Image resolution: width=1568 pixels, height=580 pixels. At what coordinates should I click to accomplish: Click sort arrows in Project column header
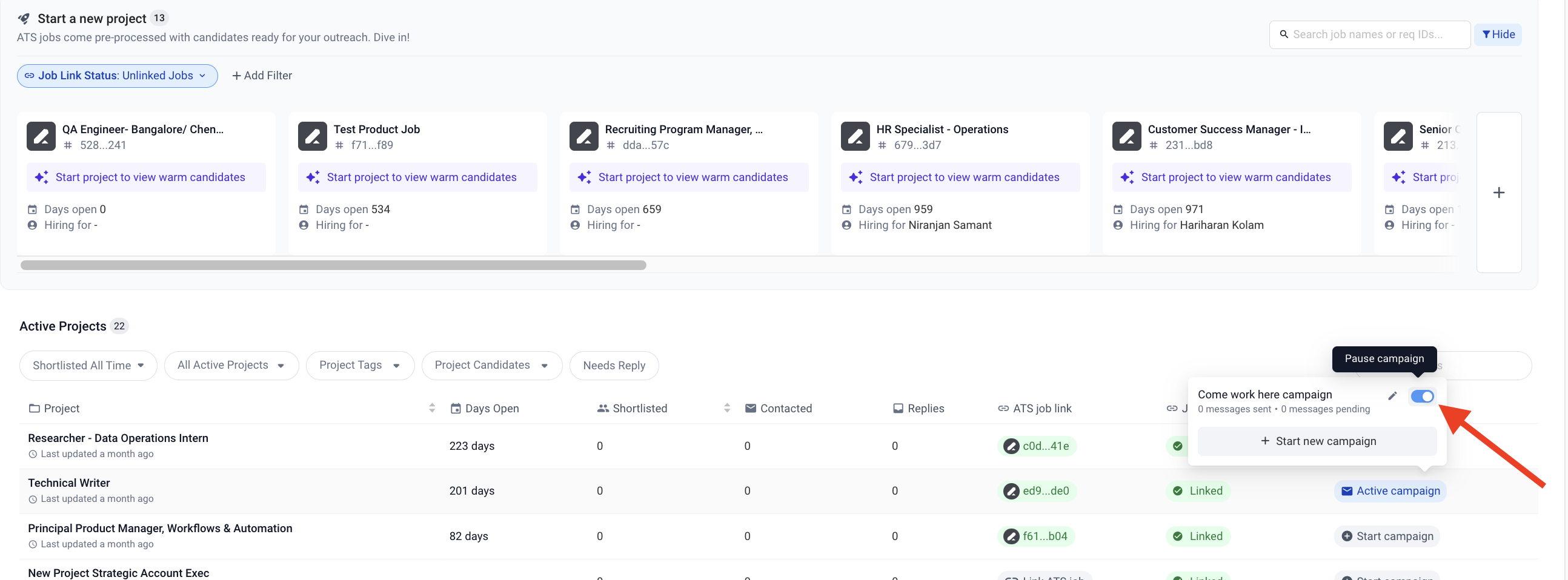click(x=431, y=408)
